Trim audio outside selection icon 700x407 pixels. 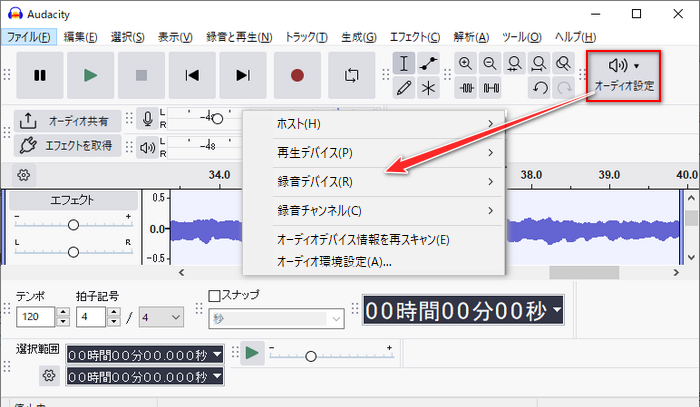coord(467,88)
